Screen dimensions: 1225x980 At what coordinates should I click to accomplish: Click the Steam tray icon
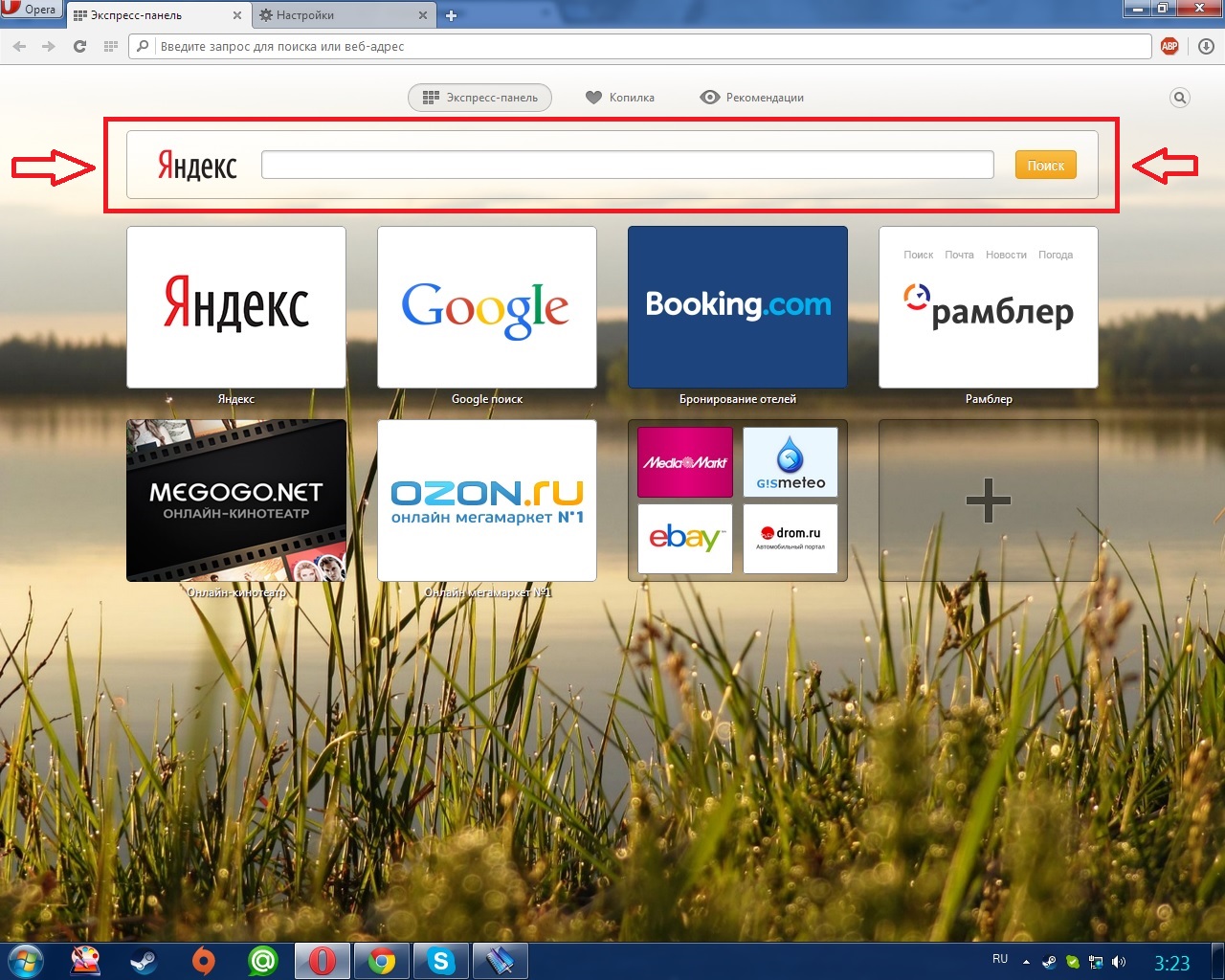coord(1050,962)
